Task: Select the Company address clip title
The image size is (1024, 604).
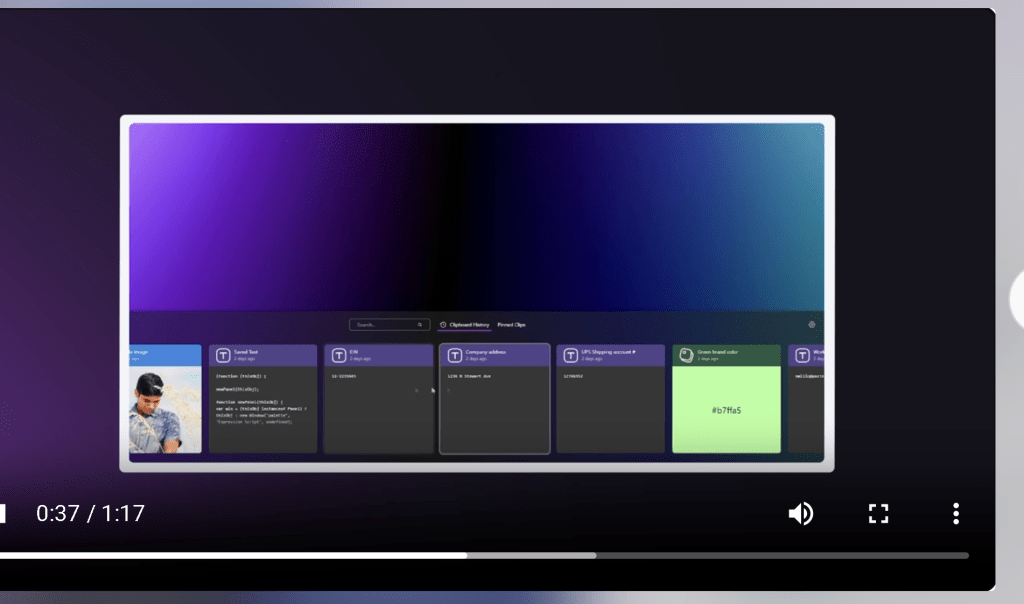Action: tap(485, 352)
